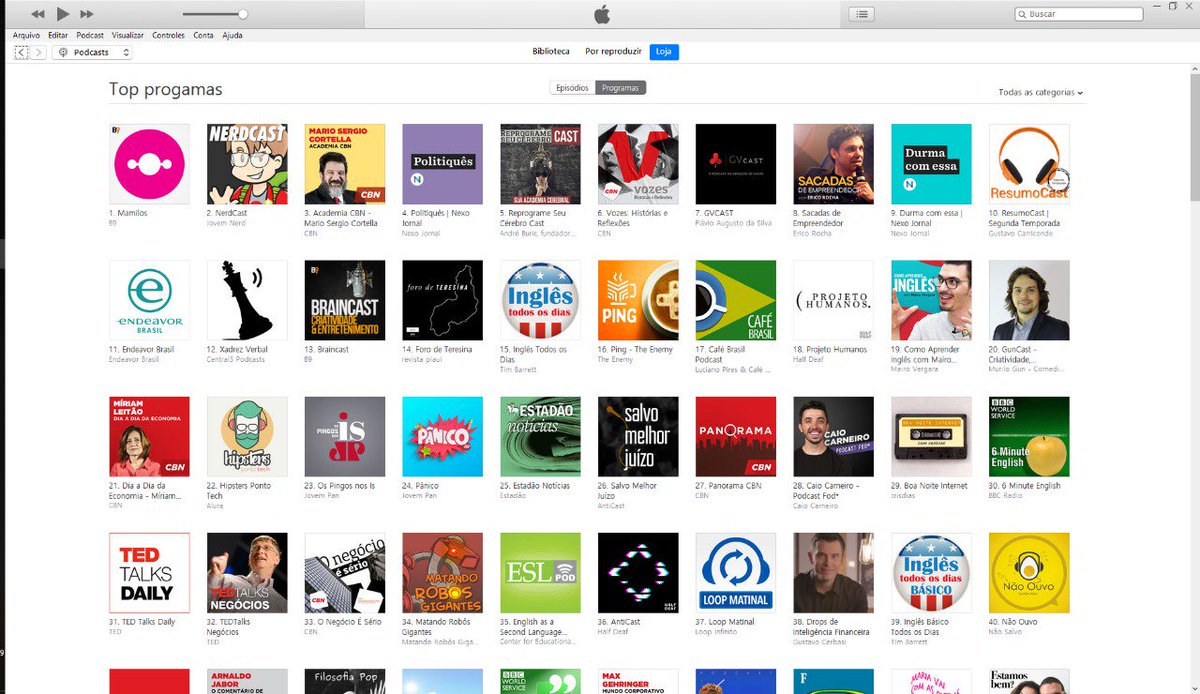
Task: Open the Politiquês podcast artwork
Action: click(x=442, y=164)
